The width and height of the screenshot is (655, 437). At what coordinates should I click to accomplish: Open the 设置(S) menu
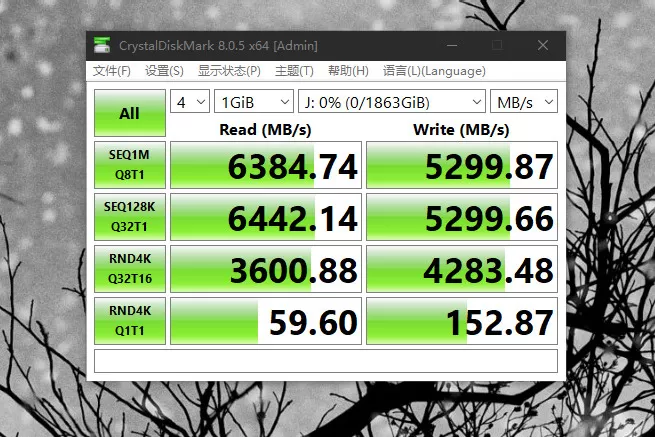[x=164, y=71]
